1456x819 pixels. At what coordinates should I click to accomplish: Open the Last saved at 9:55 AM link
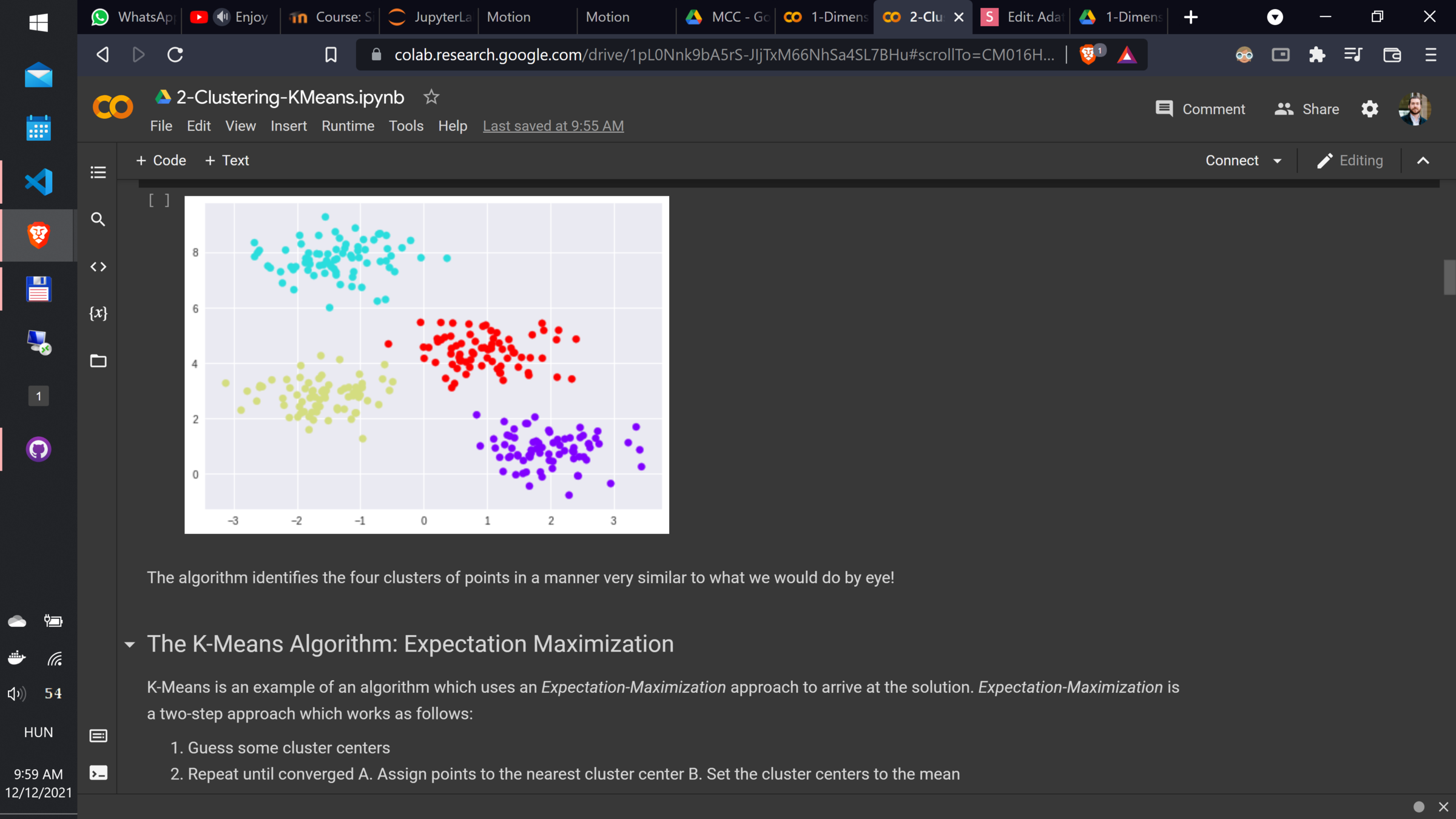pos(553,126)
